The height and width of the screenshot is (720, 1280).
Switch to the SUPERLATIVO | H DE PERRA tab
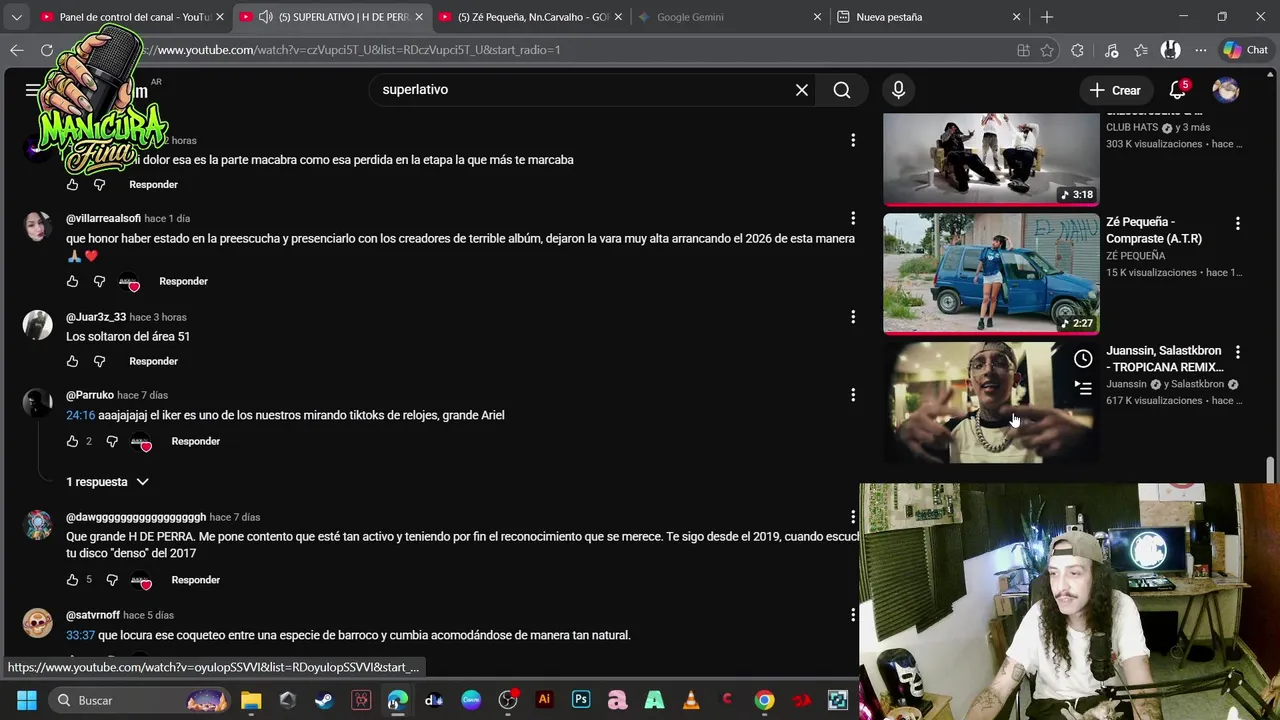coord(332,17)
